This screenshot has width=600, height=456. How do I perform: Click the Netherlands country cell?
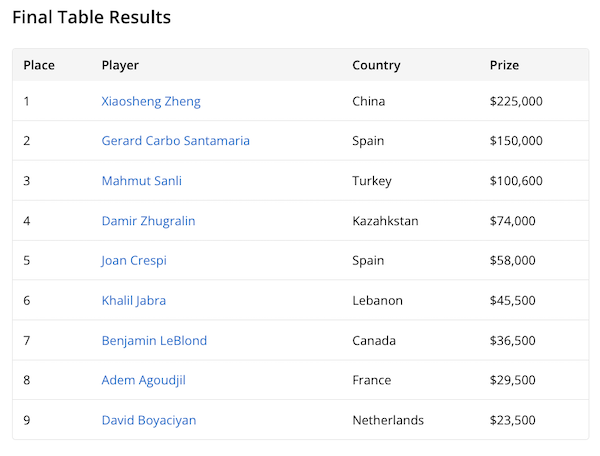(x=388, y=420)
